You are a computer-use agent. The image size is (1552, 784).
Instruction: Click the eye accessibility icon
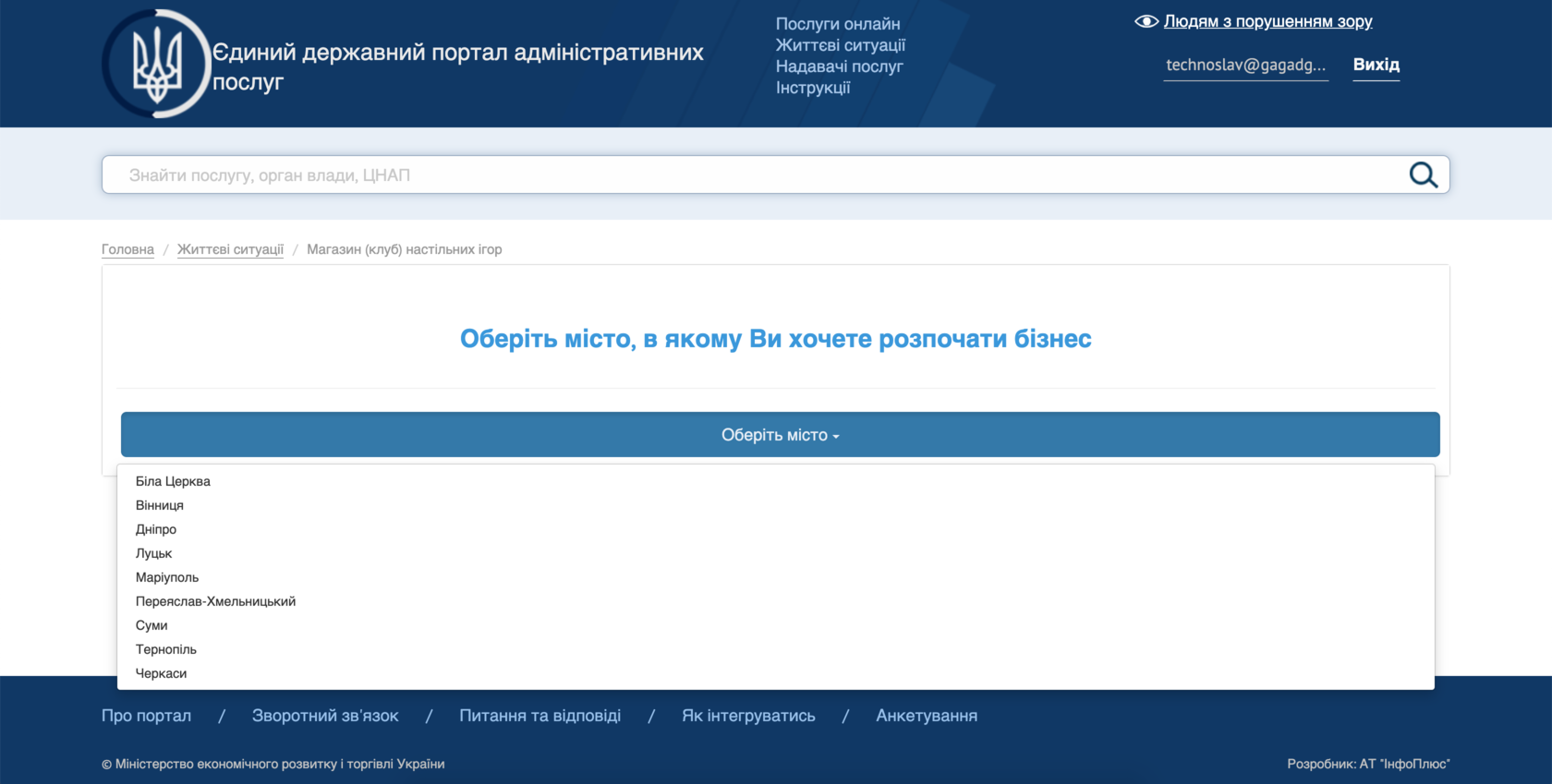tap(1146, 21)
